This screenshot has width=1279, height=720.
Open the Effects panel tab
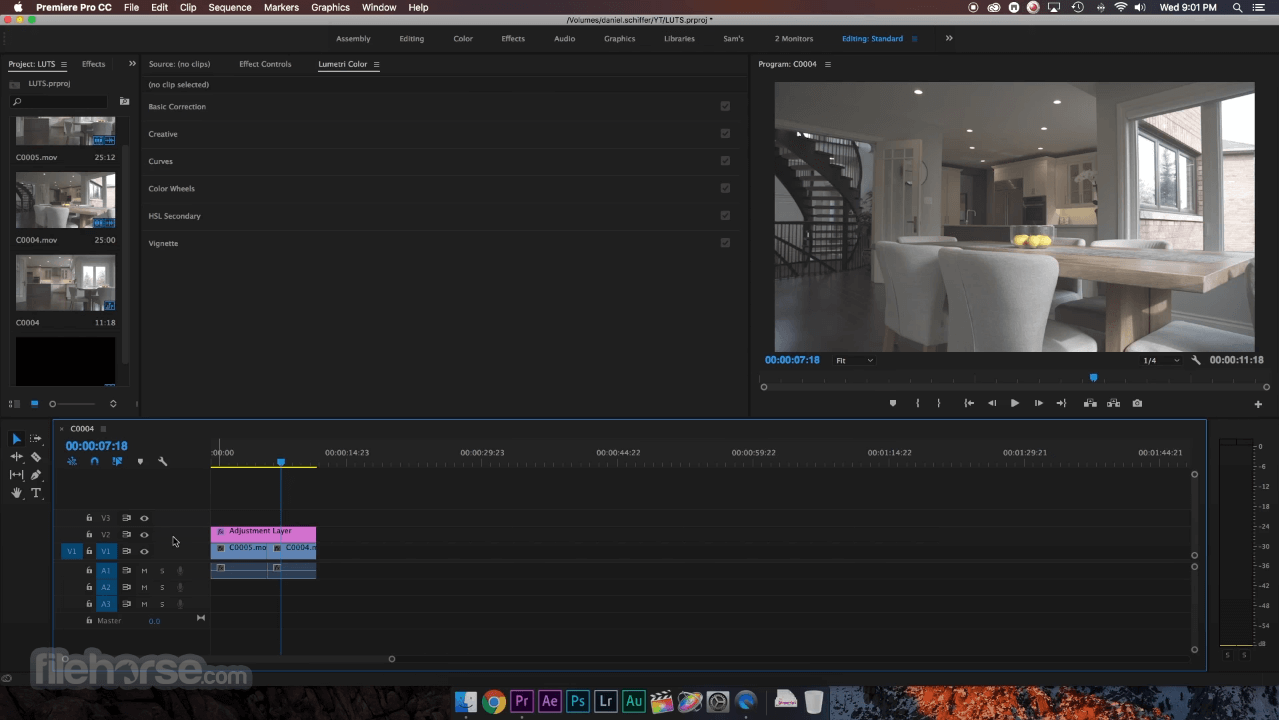pos(93,64)
